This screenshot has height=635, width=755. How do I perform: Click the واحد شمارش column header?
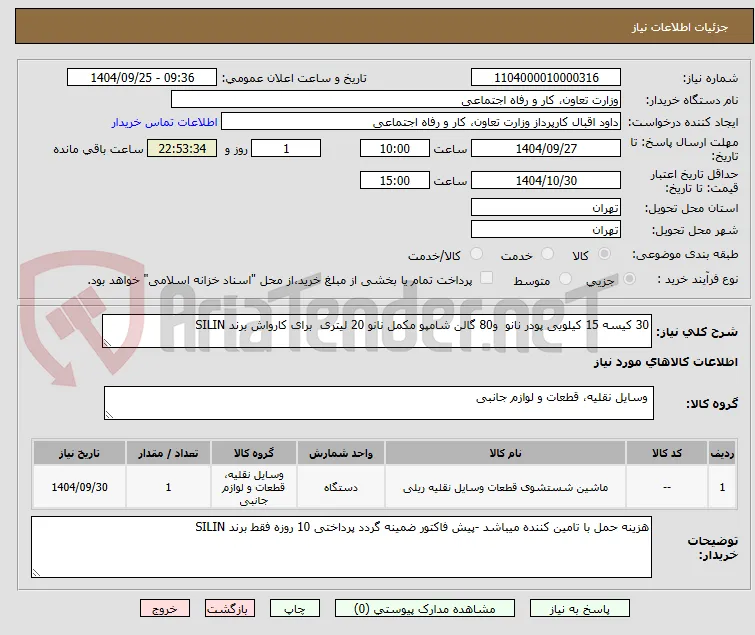pos(341,454)
